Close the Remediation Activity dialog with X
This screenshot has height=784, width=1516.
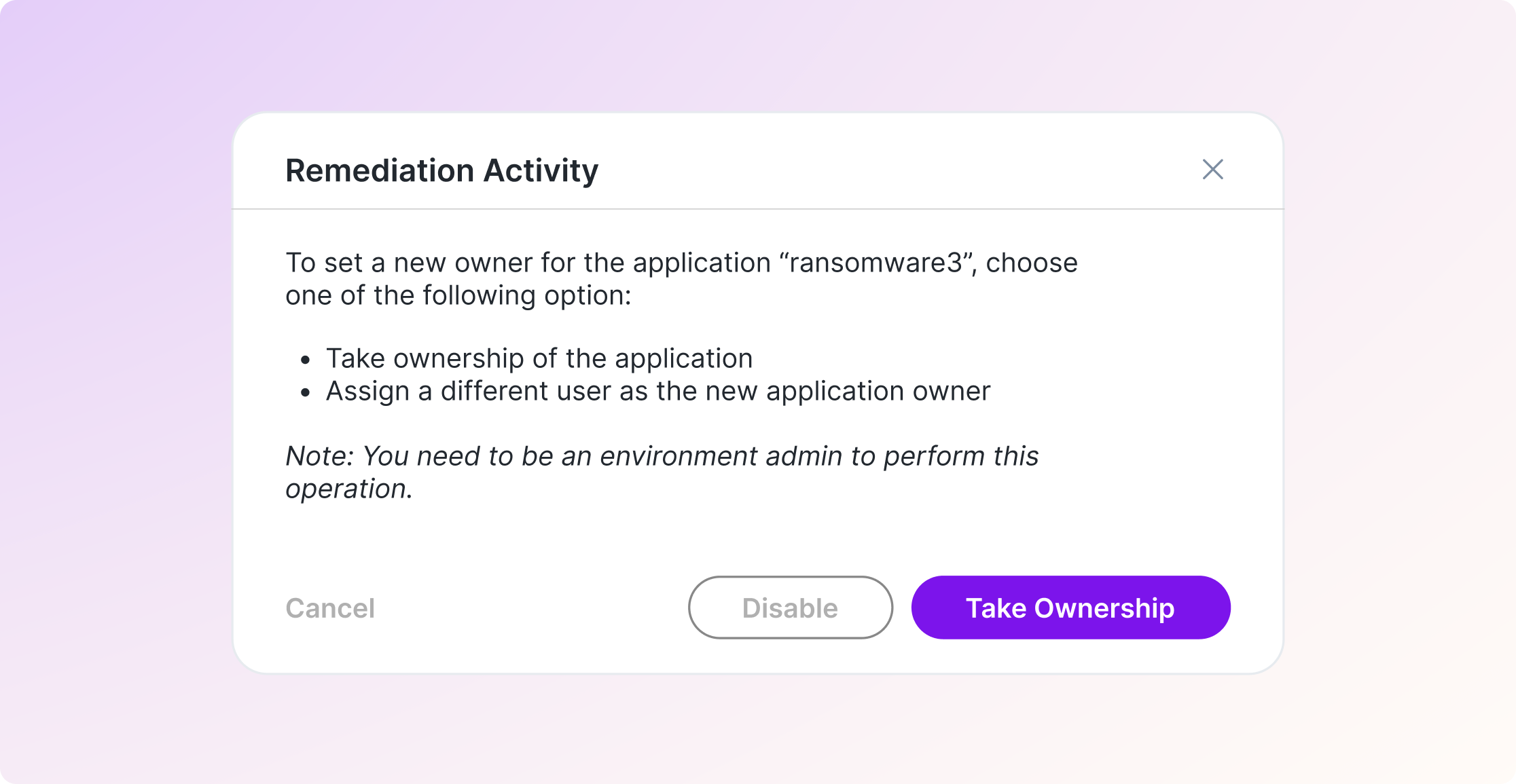(1212, 169)
